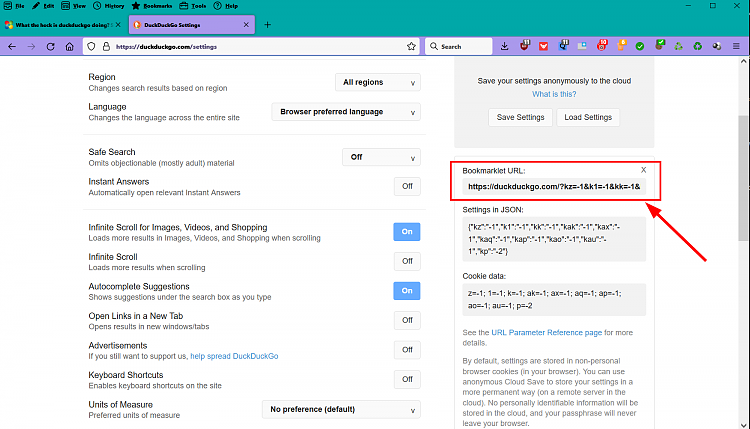Click the black-and-white spheres extension icon

pyautogui.click(x=717, y=46)
